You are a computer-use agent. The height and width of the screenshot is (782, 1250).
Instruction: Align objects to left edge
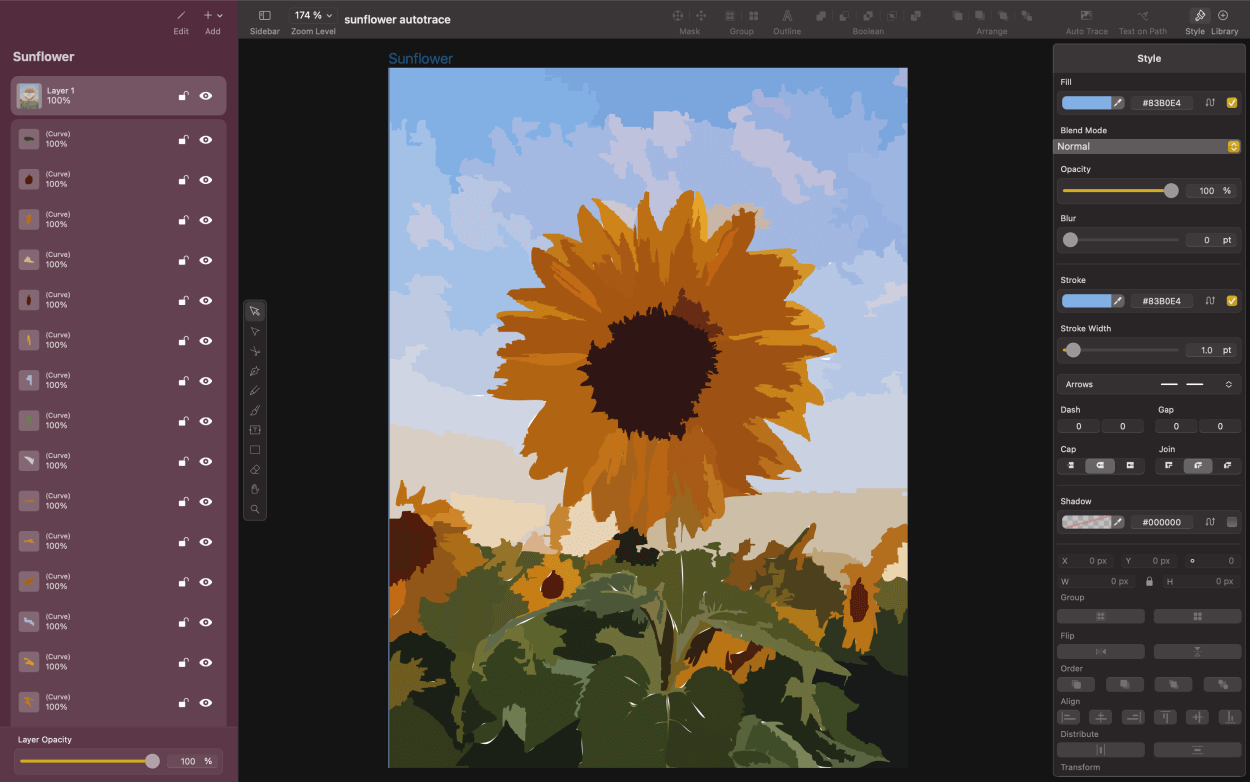(x=1069, y=717)
